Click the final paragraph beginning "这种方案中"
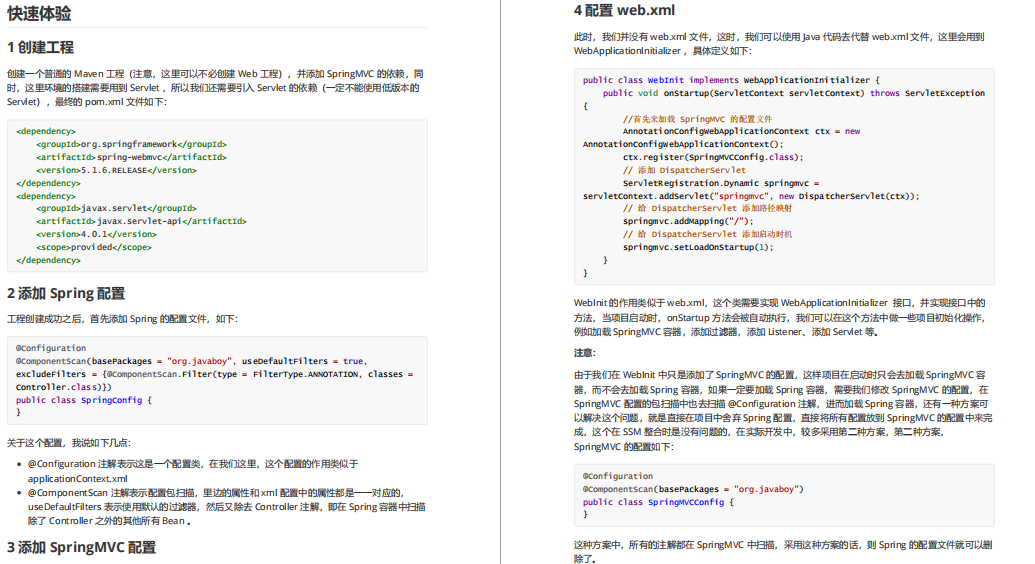The height and width of the screenshot is (564, 1035). 783,551
